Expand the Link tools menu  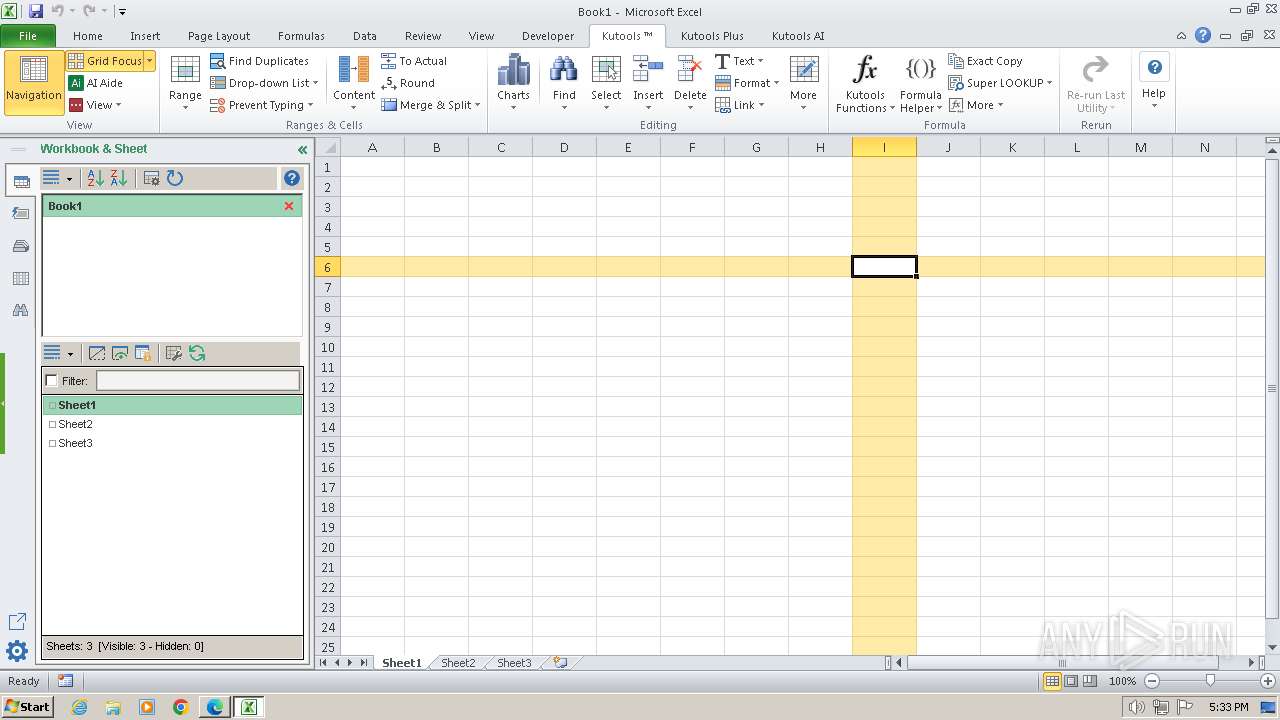point(740,105)
